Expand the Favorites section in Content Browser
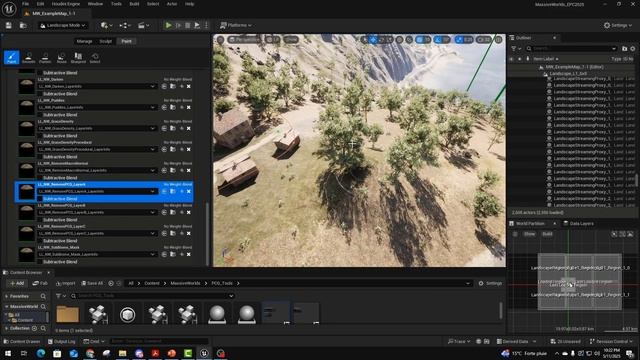 [7, 296]
